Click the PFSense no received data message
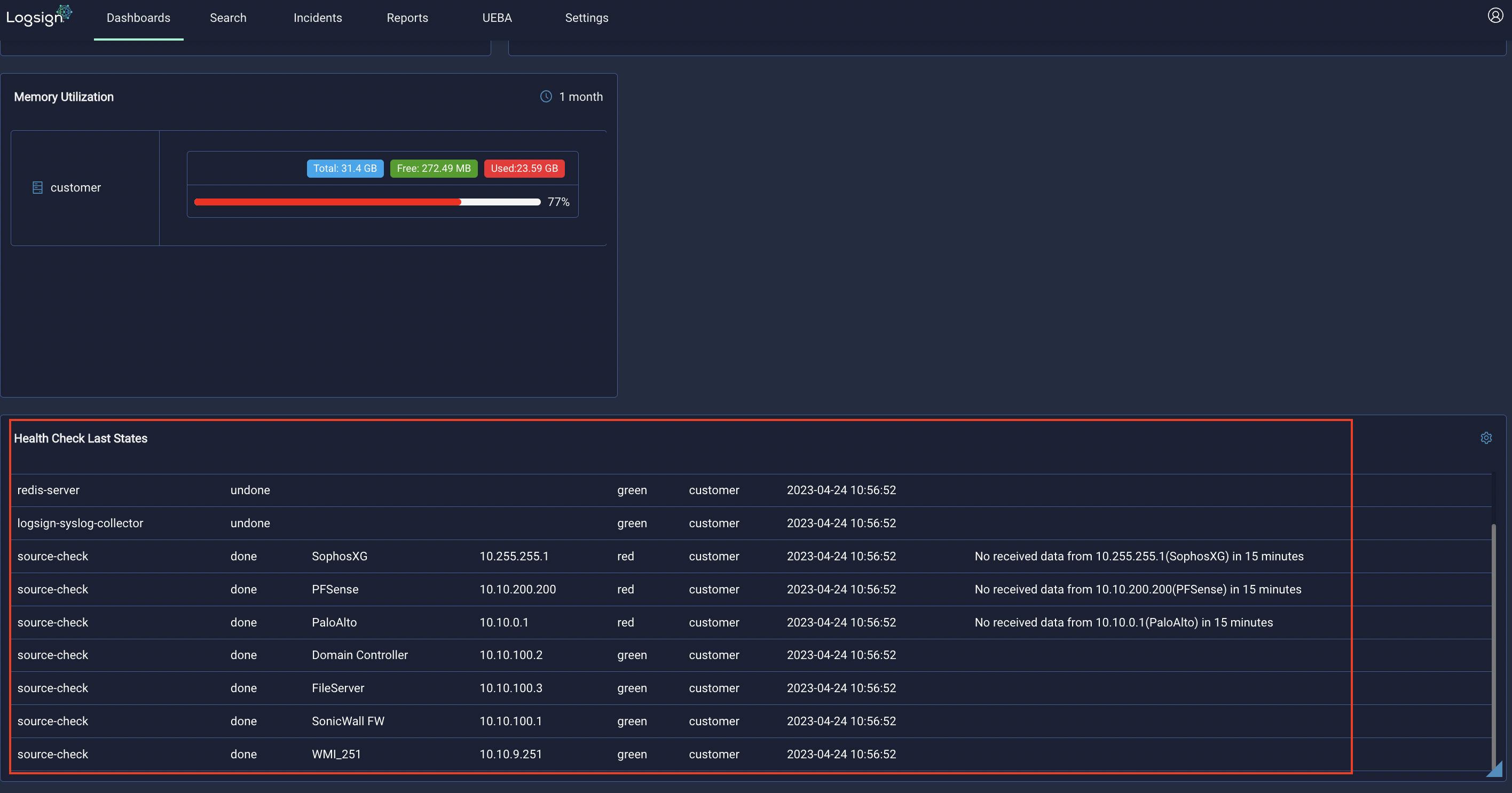The width and height of the screenshot is (1512, 793). click(1138, 589)
